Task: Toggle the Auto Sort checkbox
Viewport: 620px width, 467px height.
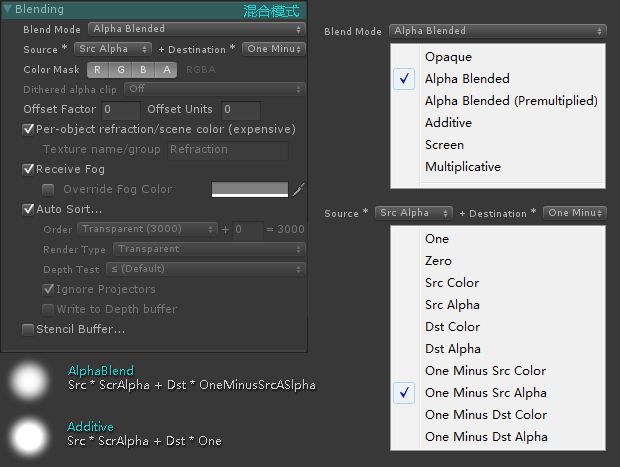Action: 28,209
